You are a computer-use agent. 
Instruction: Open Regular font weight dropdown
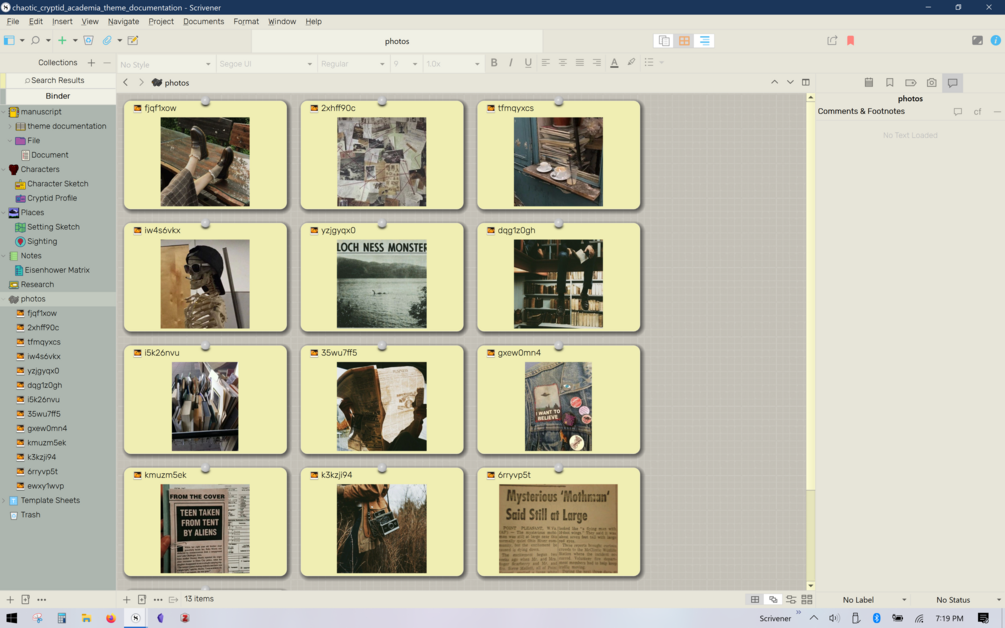click(353, 64)
